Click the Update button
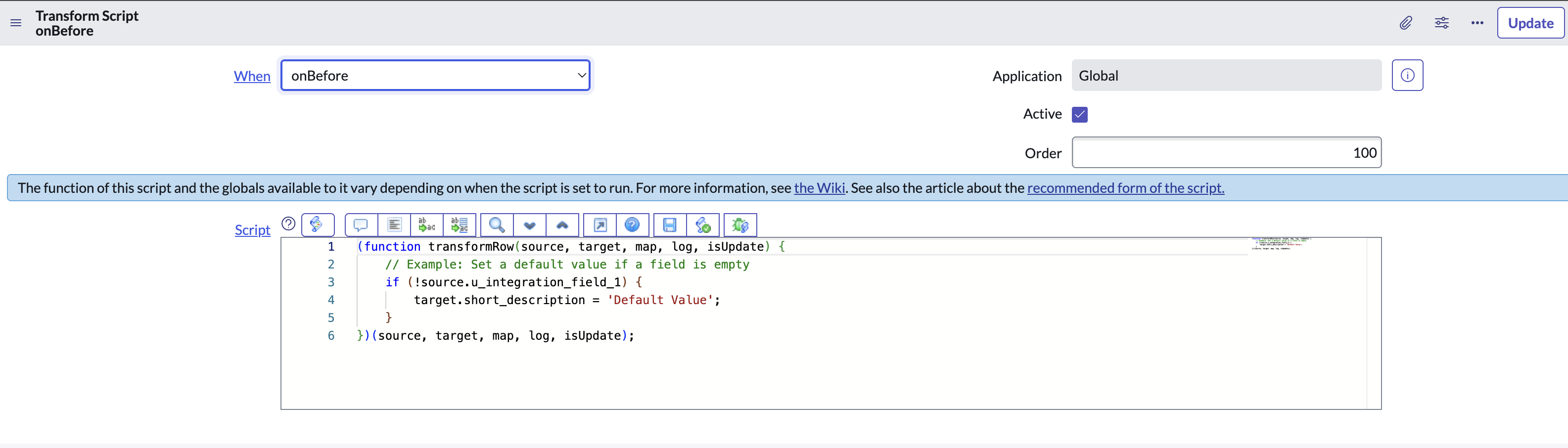The image size is (1568, 448). 1530,23
